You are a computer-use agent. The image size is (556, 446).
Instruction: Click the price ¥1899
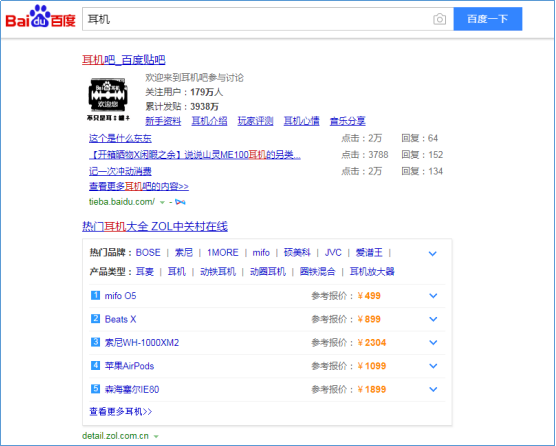point(372,389)
